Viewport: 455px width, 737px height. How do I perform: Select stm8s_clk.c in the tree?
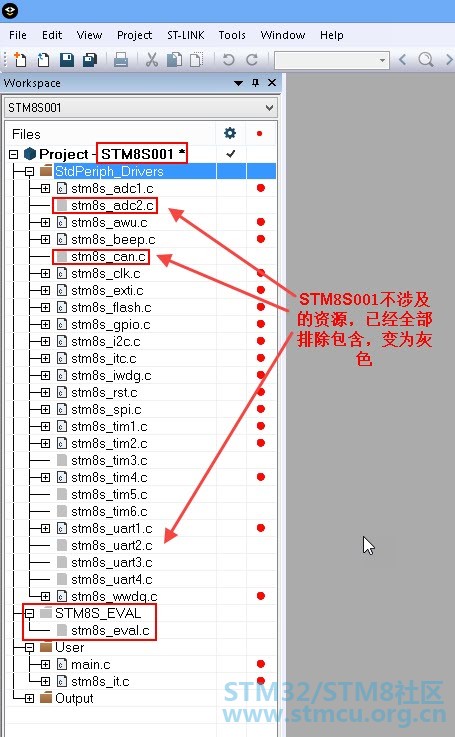pyautogui.click(x=106, y=274)
